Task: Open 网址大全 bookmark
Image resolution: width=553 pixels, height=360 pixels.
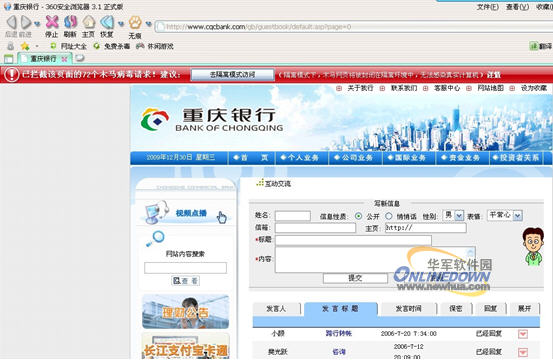Action: [69, 46]
